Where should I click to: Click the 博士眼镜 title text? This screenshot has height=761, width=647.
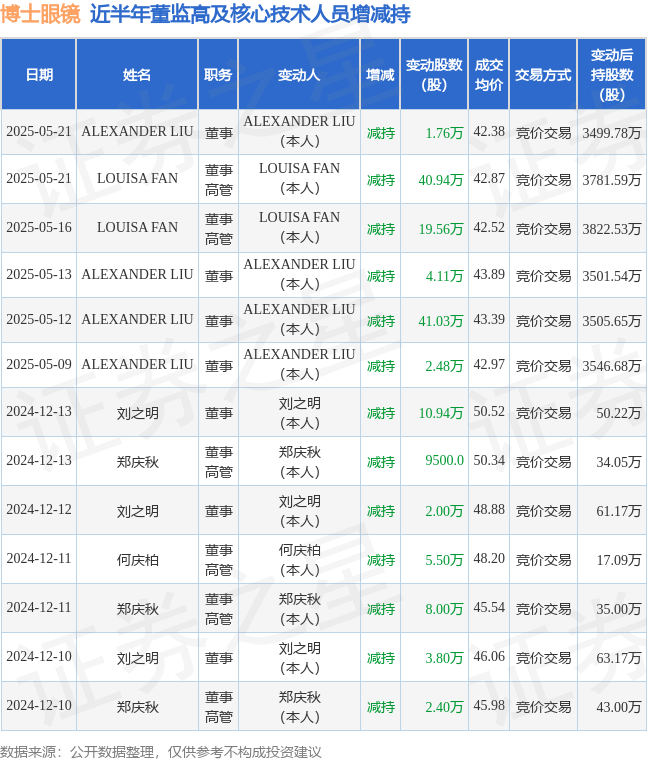point(40,14)
